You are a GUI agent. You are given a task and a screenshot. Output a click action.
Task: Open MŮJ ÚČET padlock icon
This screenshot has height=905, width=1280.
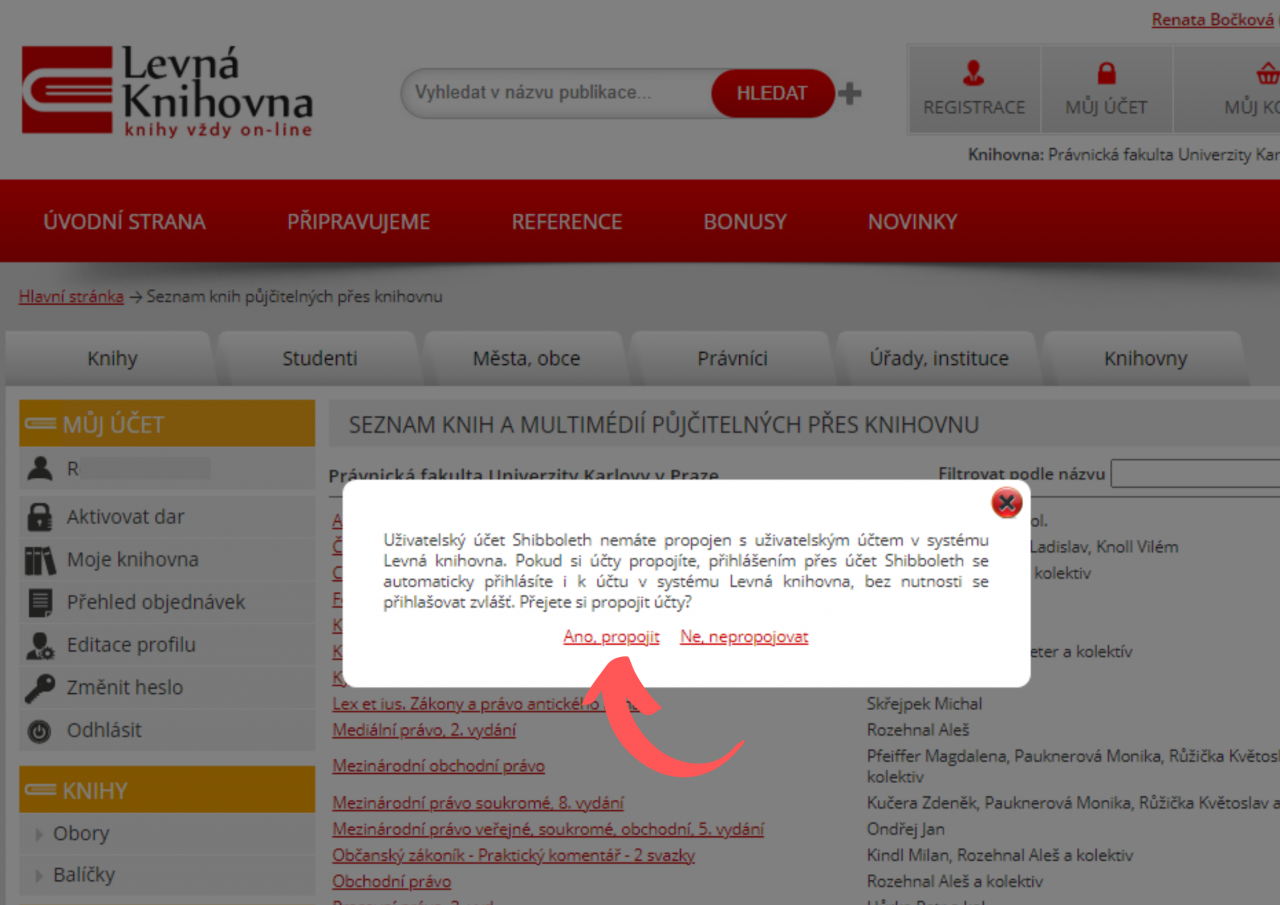tap(1106, 72)
